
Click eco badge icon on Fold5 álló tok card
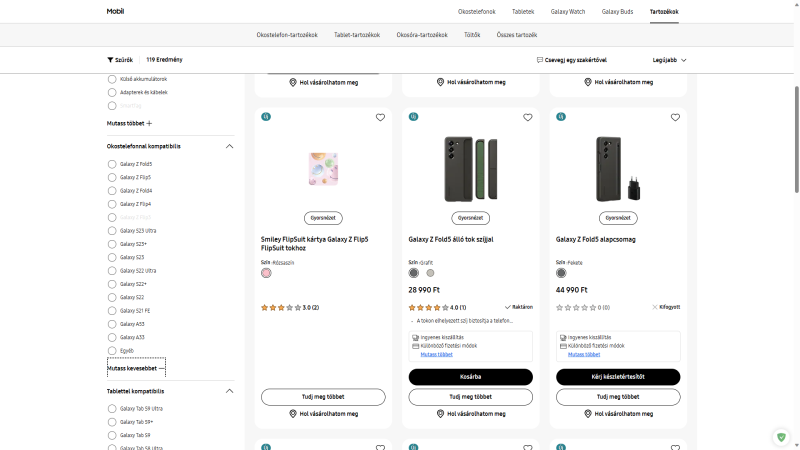coord(413,117)
